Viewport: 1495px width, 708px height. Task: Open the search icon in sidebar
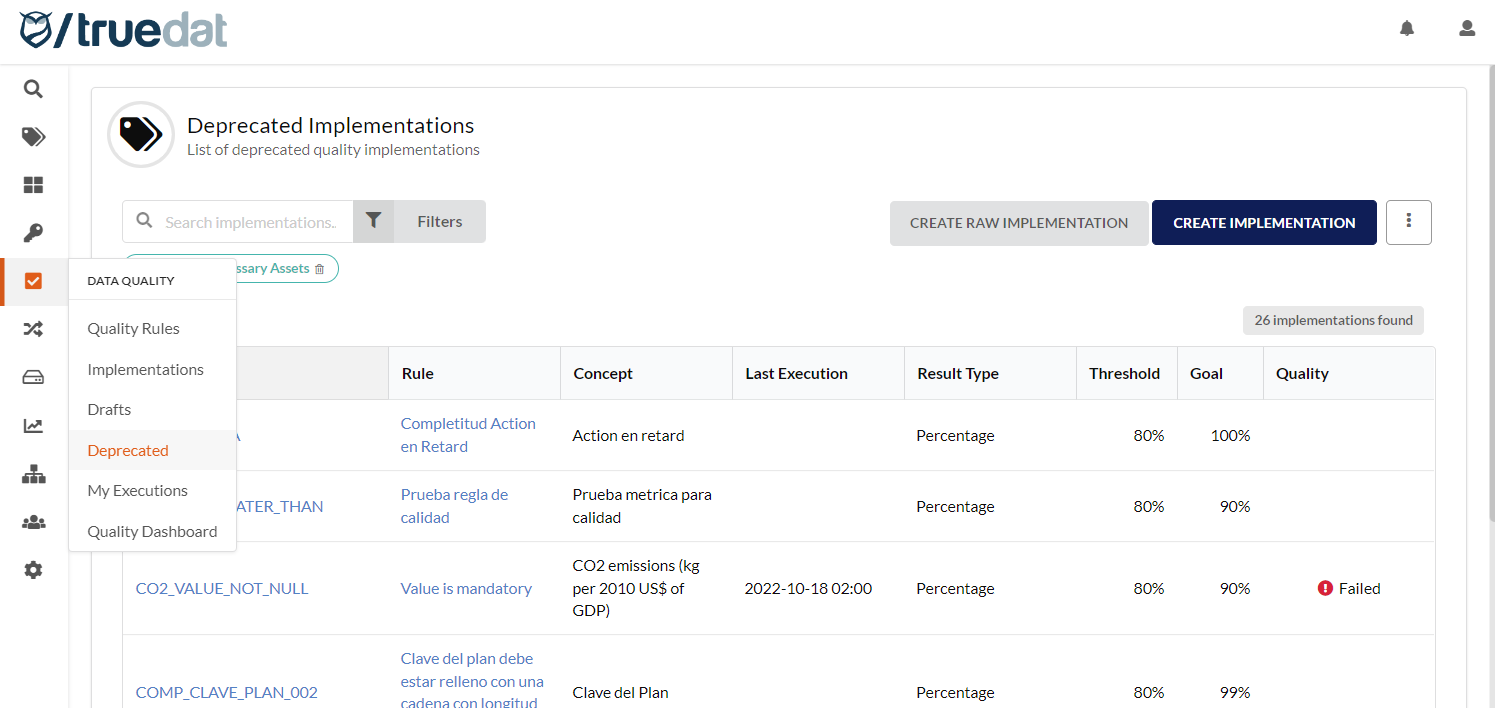click(x=33, y=89)
